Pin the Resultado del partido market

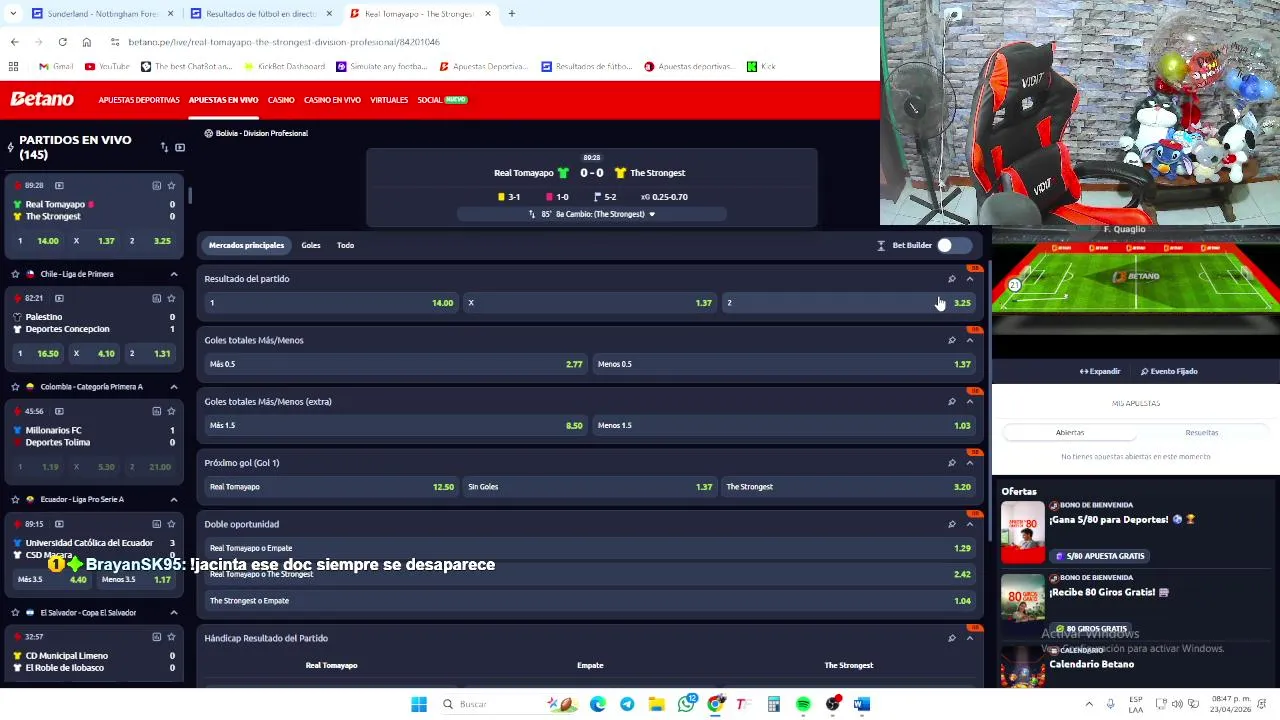(x=952, y=279)
